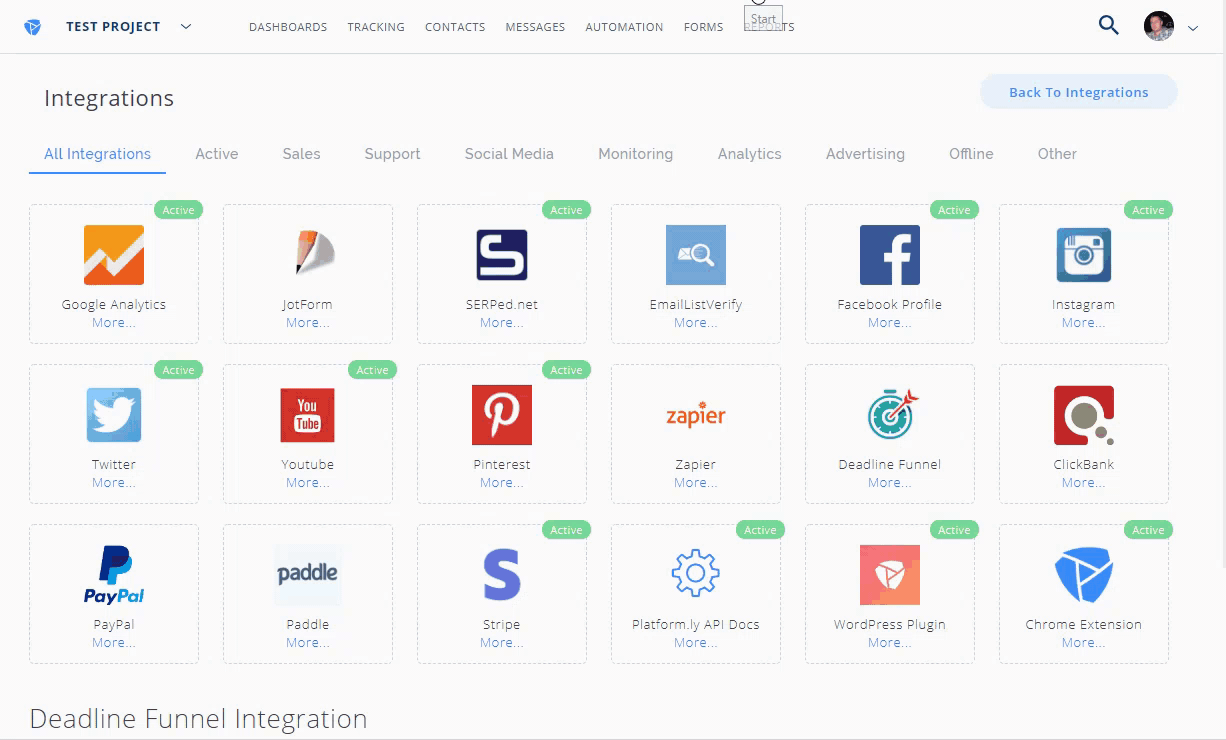Click the WordPress Plugin name label
The width and height of the screenshot is (1226, 740).
[890, 625]
